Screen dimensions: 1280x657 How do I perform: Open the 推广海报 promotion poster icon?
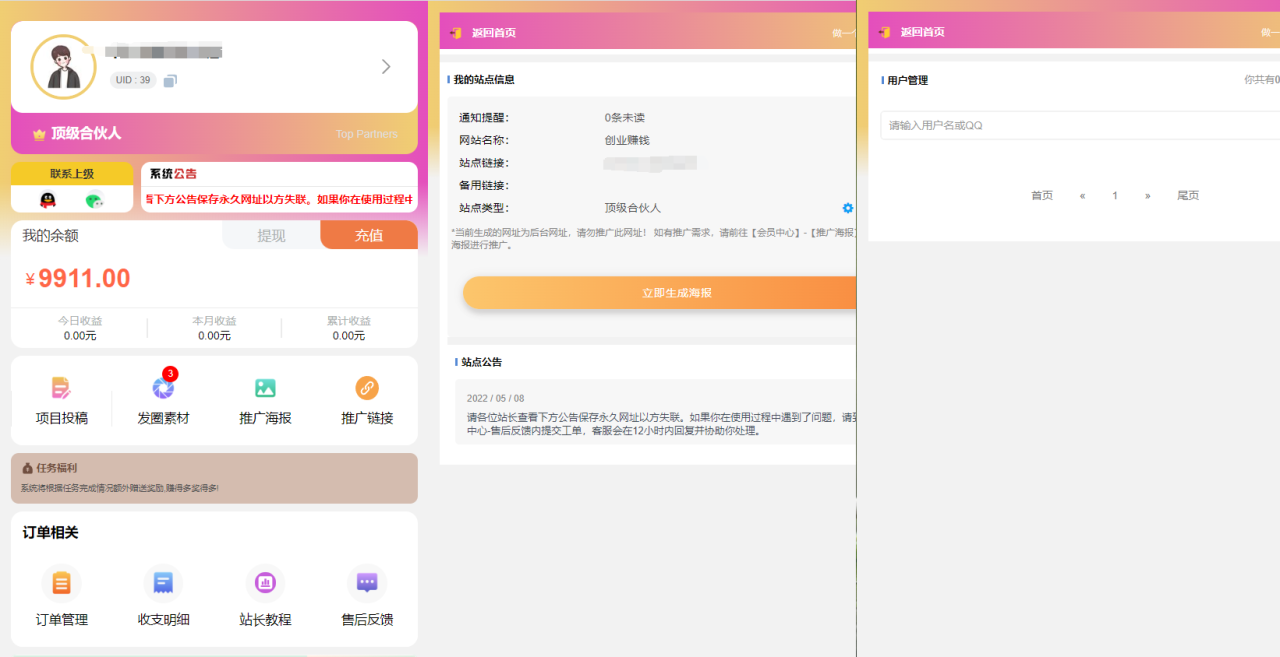click(265, 399)
